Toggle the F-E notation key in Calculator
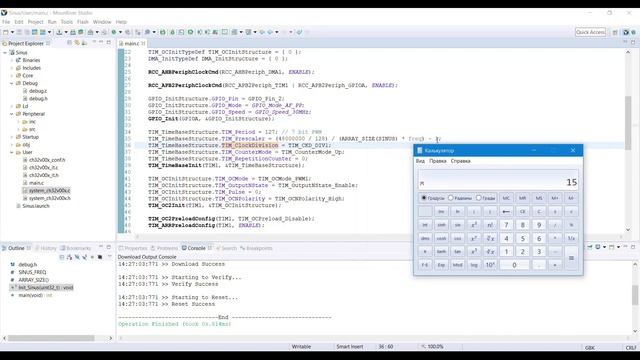The height and width of the screenshot is (360, 640). (425, 265)
